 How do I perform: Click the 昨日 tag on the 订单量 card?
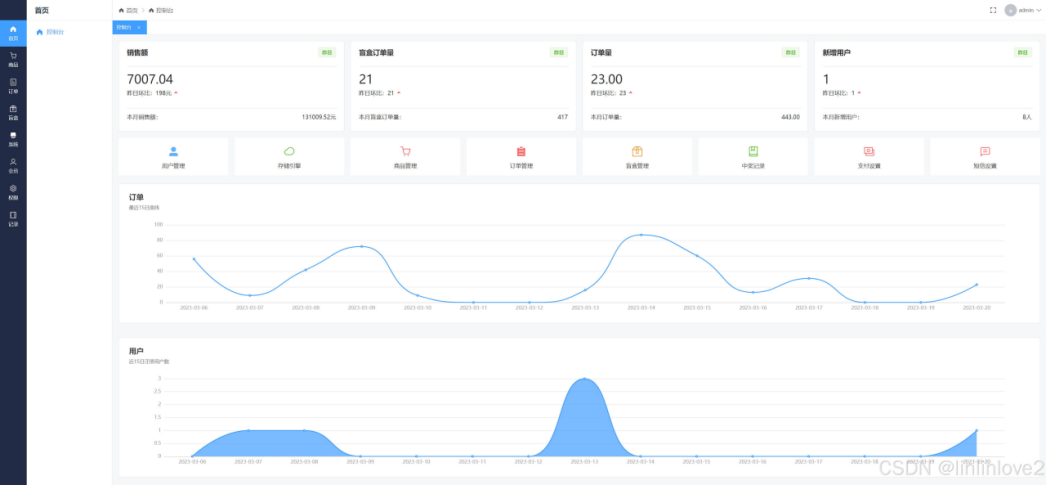point(791,52)
